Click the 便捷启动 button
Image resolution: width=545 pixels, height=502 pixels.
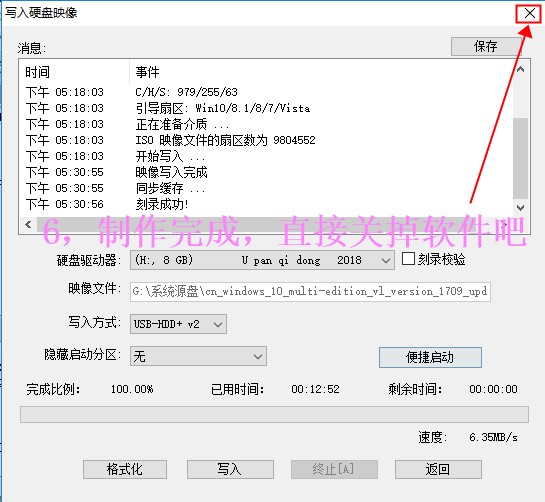pyautogui.click(x=430, y=357)
